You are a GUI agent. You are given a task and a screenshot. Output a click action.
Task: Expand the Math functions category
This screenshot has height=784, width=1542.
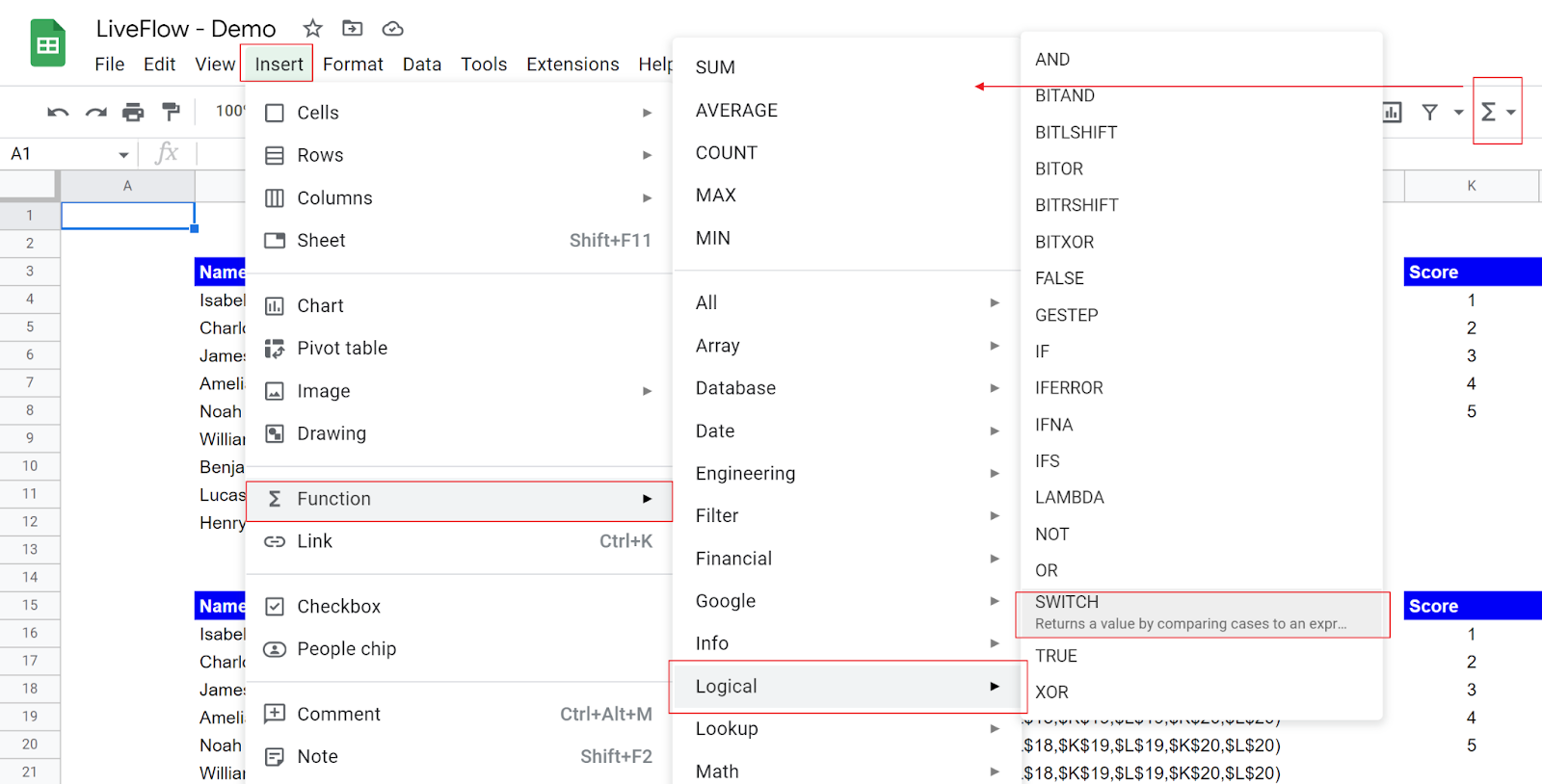click(846, 771)
